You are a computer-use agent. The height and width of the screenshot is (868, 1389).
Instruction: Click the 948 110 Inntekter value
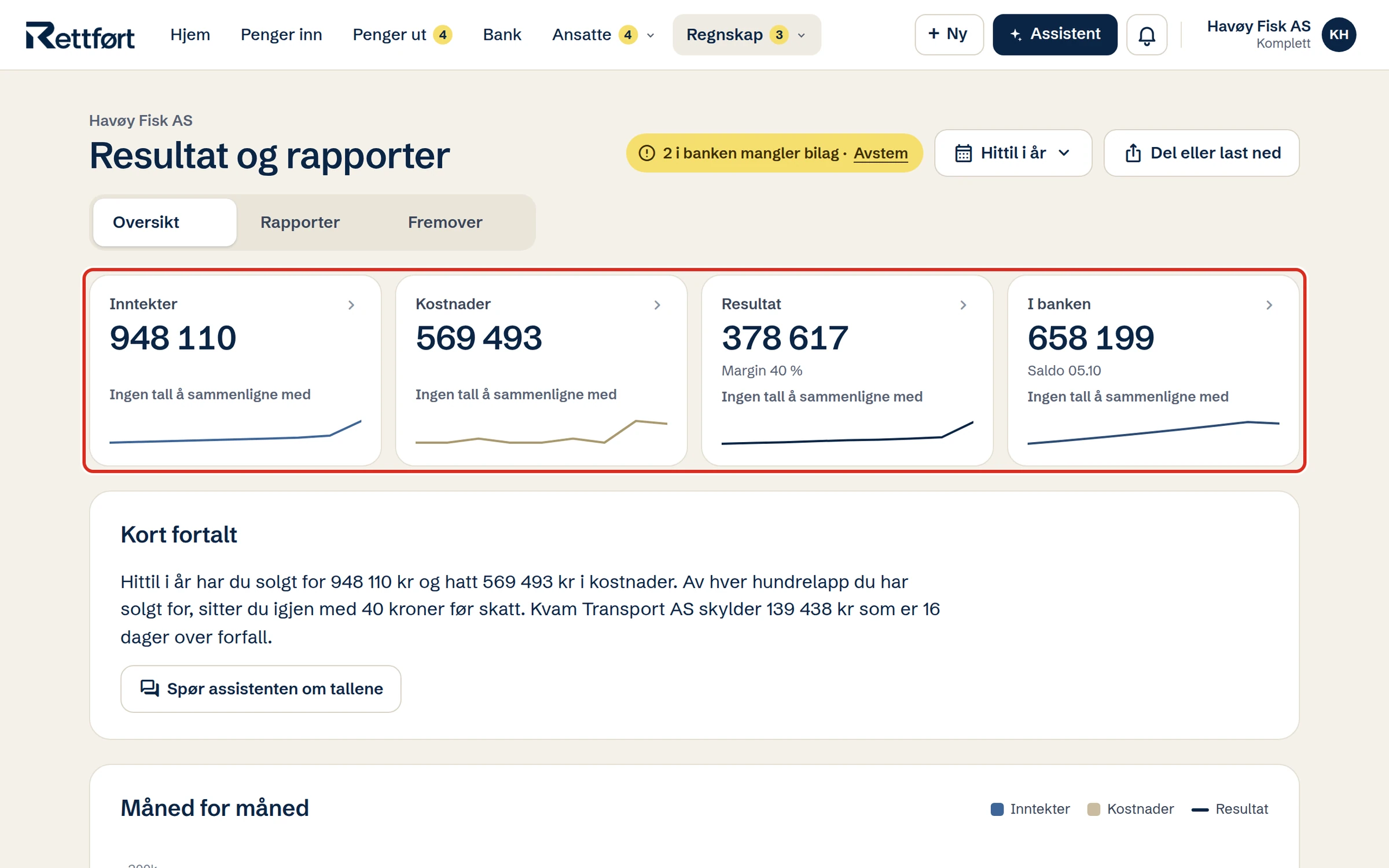(173, 338)
